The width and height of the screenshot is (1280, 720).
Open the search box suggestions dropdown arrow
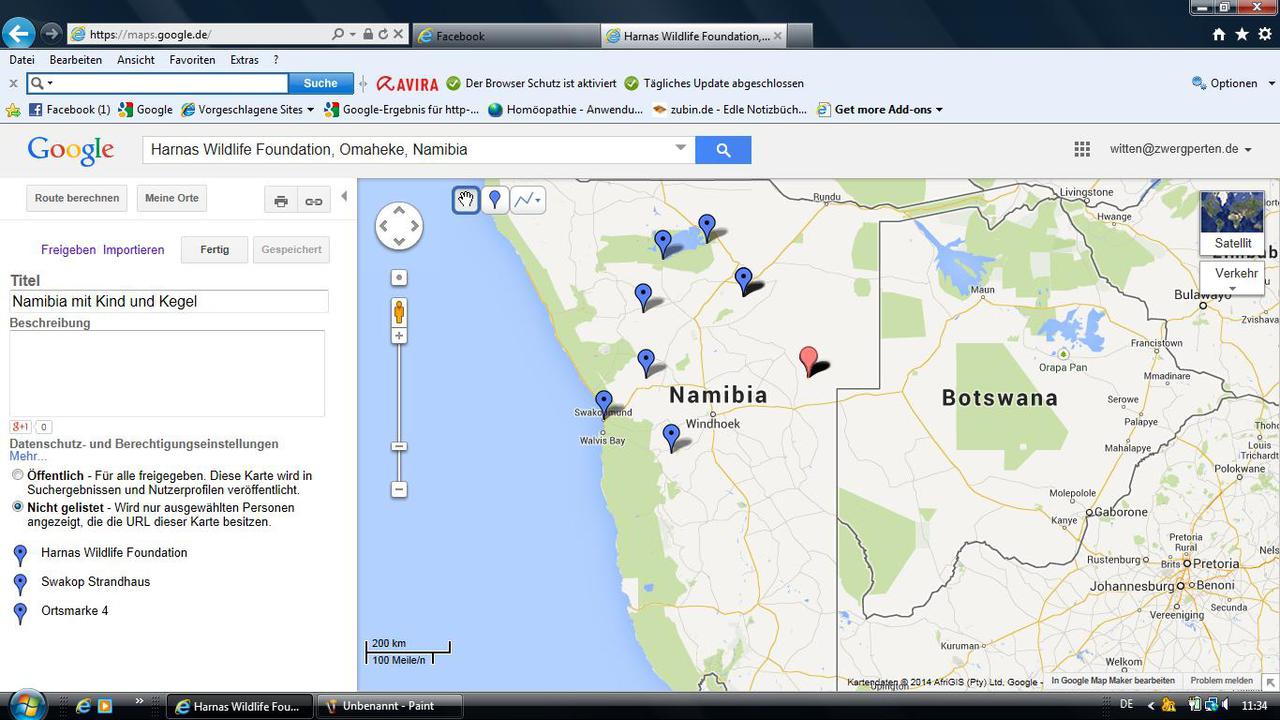click(680, 148)
